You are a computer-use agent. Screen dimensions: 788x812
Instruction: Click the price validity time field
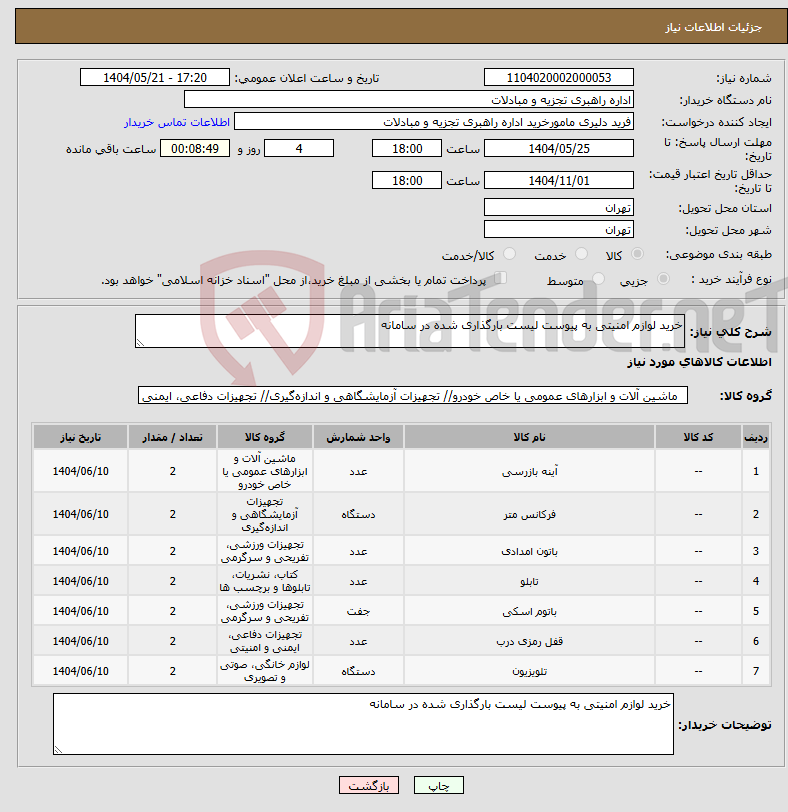pos(407,181)
